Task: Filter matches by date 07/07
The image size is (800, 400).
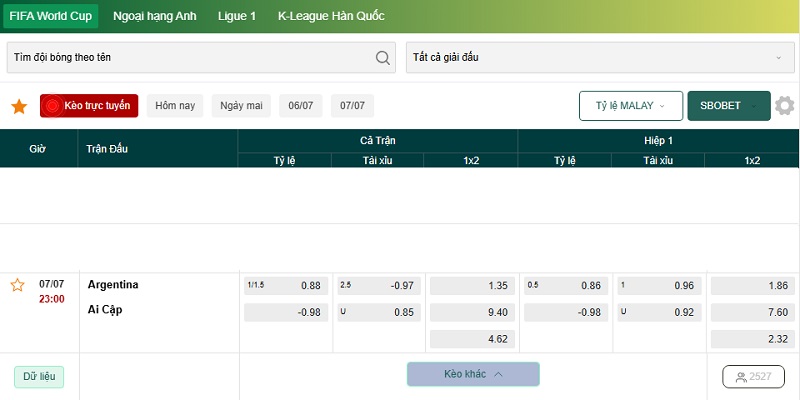Action: pos(353,106)
